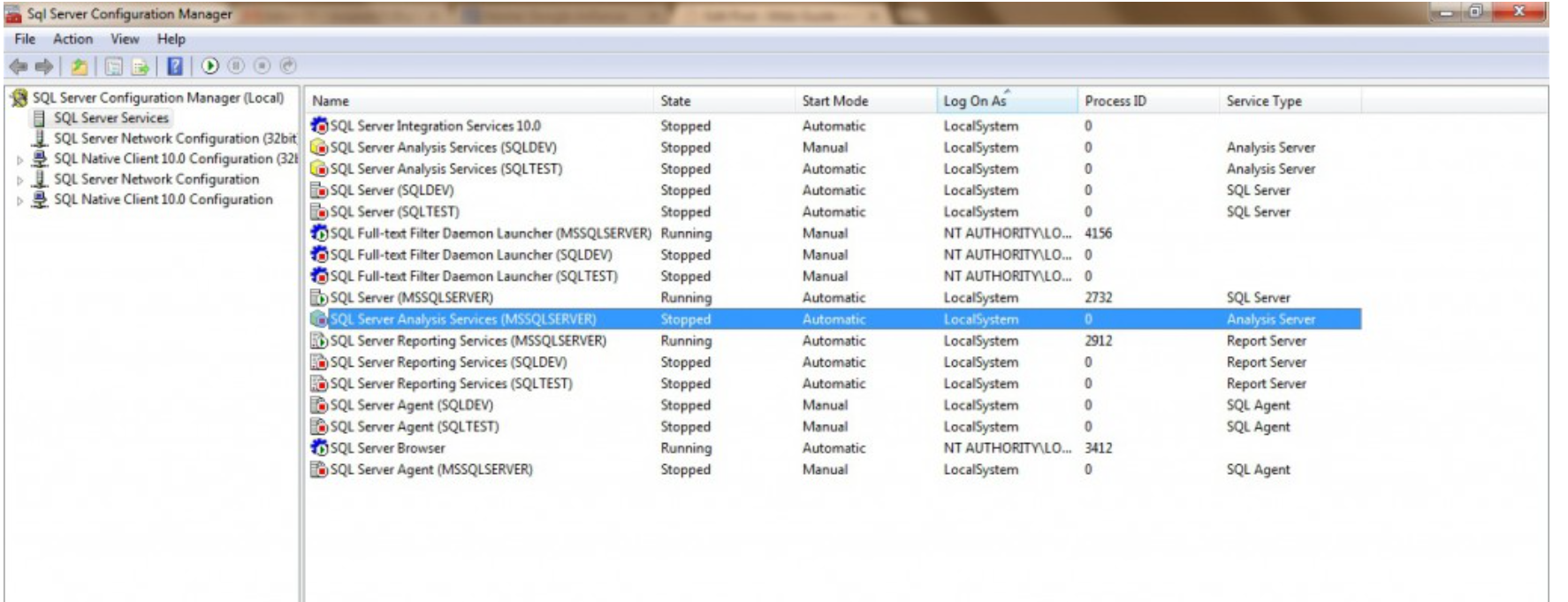The width and height of the screenshot is (1568, 602).
Task: Select SQL Server Analysis Services (MSSQLSERVER) row
Action: [x=835, y=319]
